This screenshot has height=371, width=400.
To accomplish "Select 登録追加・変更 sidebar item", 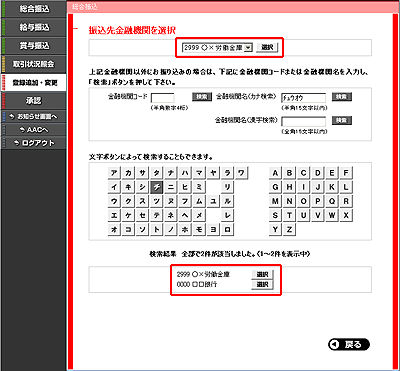I will tap(34, 82).
